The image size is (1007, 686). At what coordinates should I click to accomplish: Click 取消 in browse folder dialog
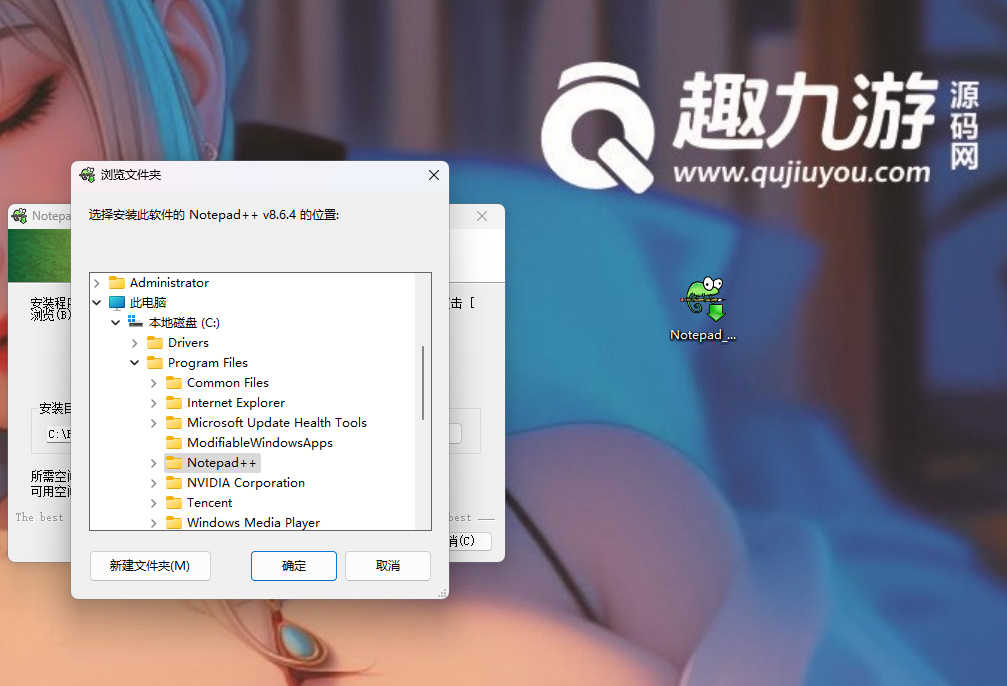tap(388, 566)
